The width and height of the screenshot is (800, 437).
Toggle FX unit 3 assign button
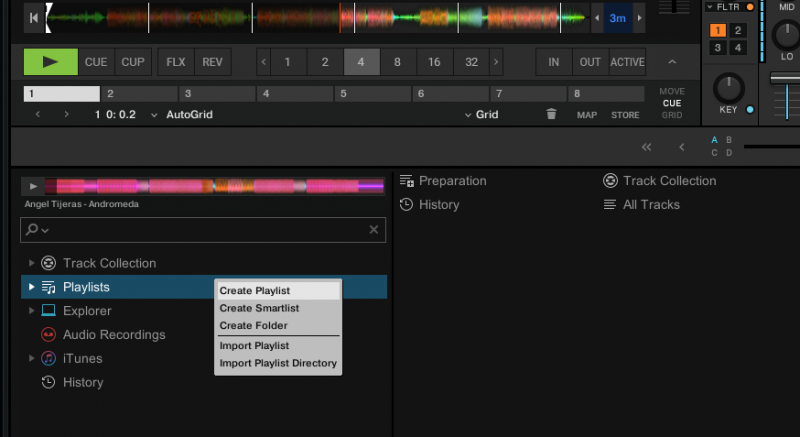pyautogui.click(x=718, y=48)
